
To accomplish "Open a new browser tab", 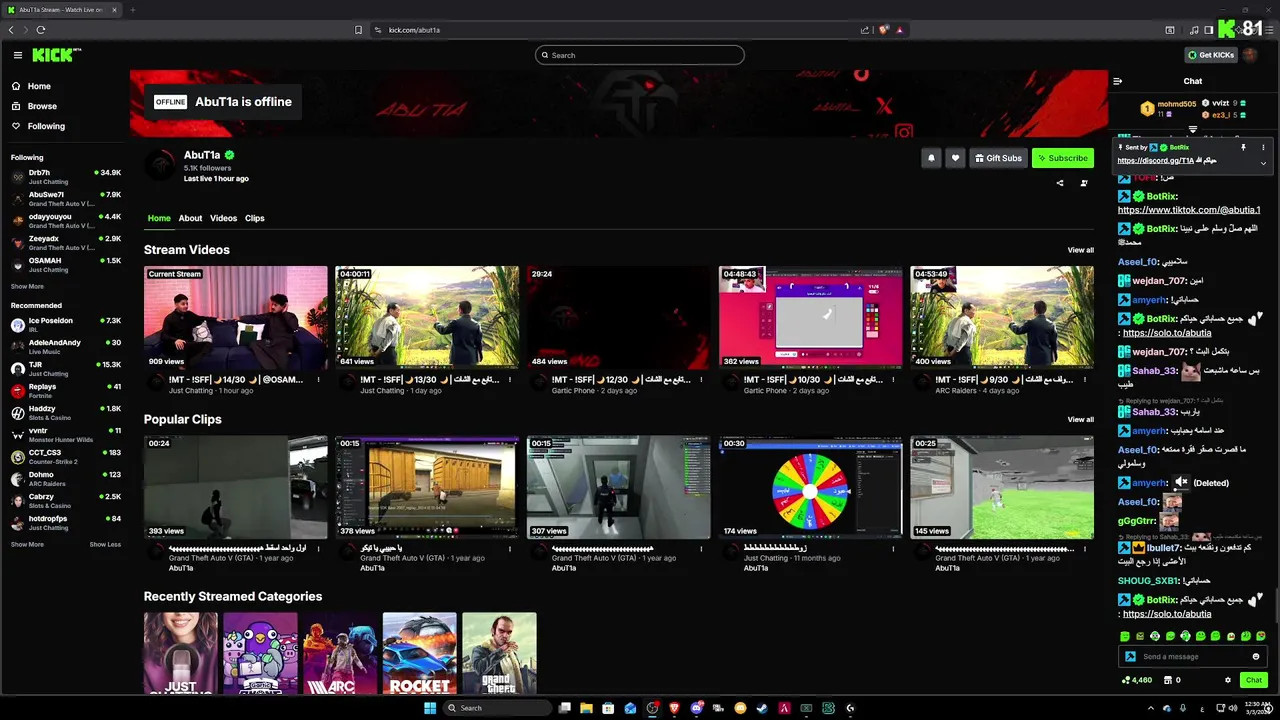I will point(132,10).
